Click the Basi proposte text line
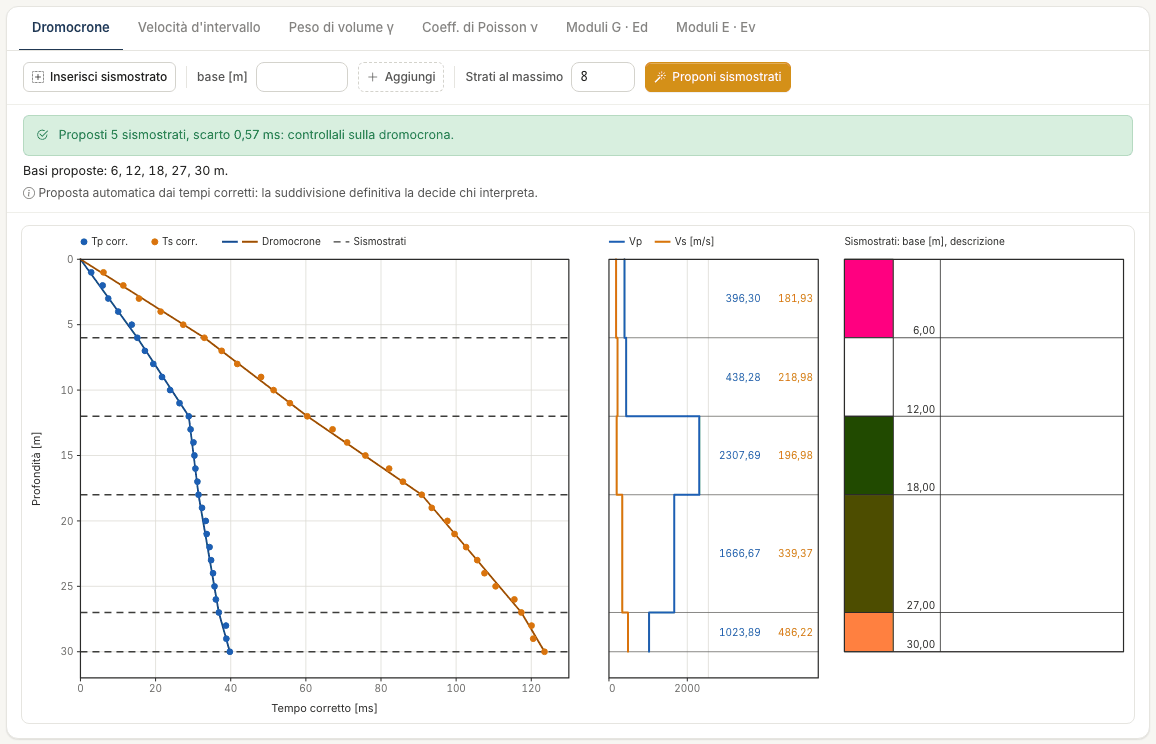The image size is (1156, 744). click(125, 171)
